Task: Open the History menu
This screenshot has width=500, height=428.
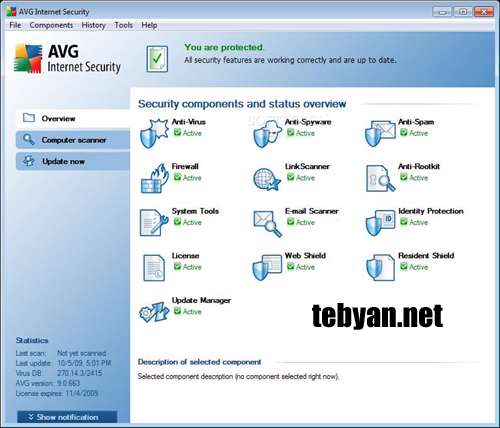Action: [x=93, y=25]
